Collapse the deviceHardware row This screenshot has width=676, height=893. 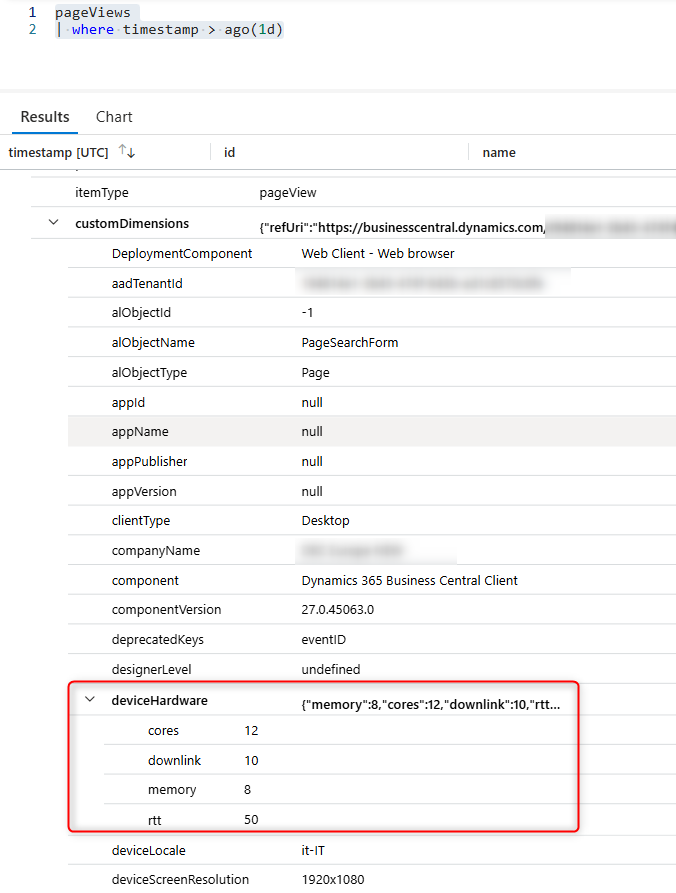90,701
